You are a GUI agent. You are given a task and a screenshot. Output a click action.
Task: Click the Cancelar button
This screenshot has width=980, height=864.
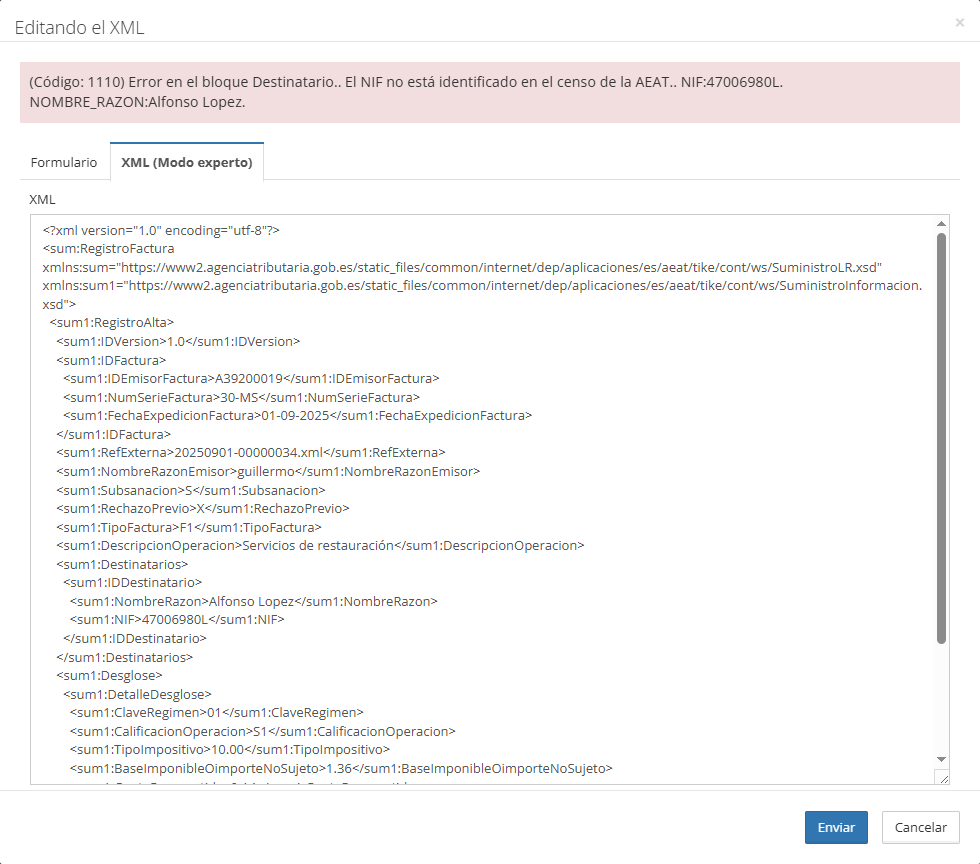coord(920,827)
